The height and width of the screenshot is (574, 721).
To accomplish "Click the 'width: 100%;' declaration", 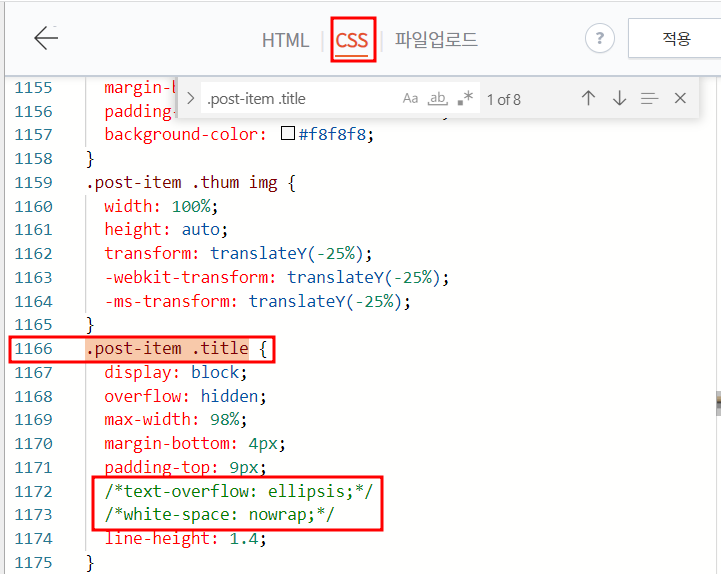I will pyautogui.click(x=161, y=207).
